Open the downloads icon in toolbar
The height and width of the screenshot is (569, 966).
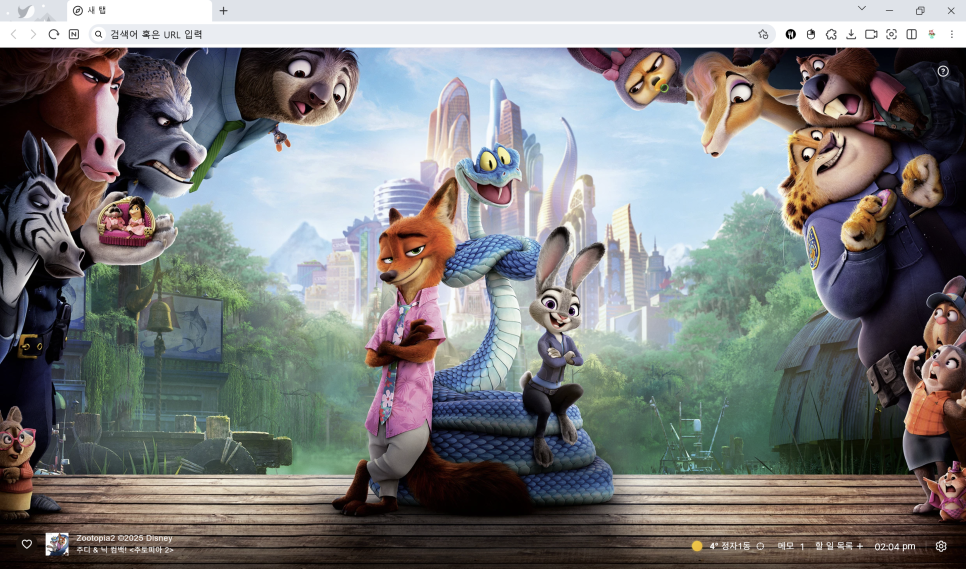(851, 34)
